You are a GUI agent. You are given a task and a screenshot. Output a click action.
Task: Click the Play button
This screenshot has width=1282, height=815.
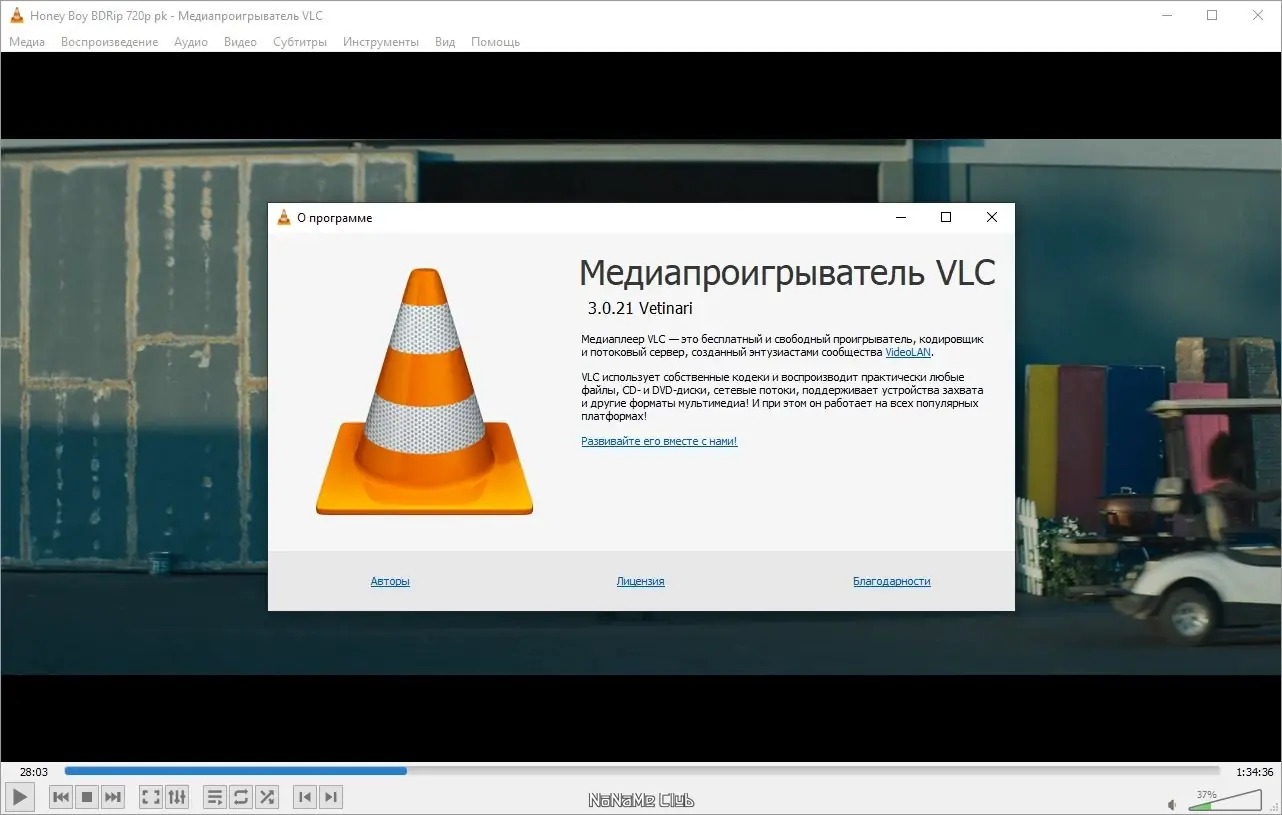(x=20, y=797)
